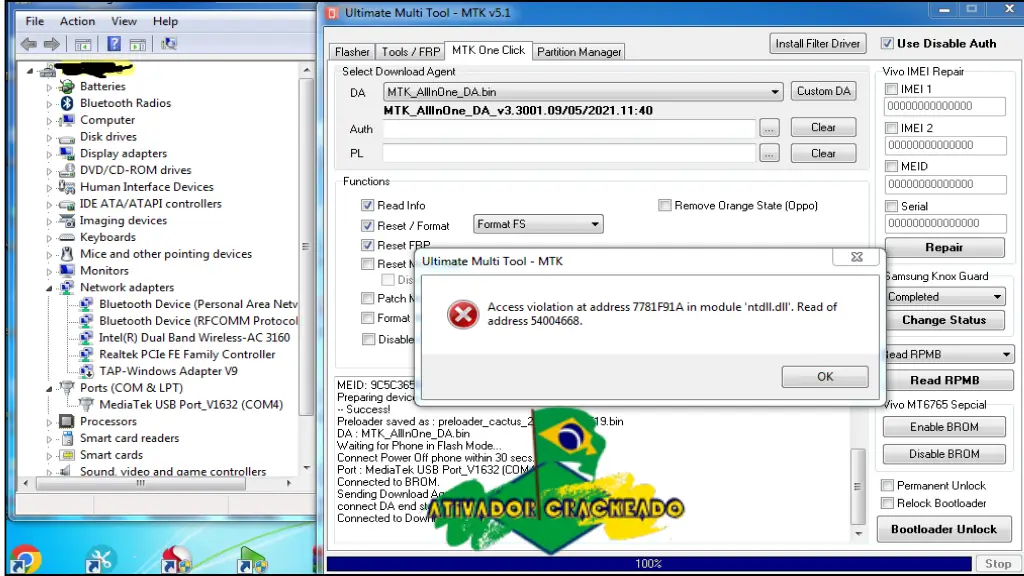Click the Repair button

[944, 248]
